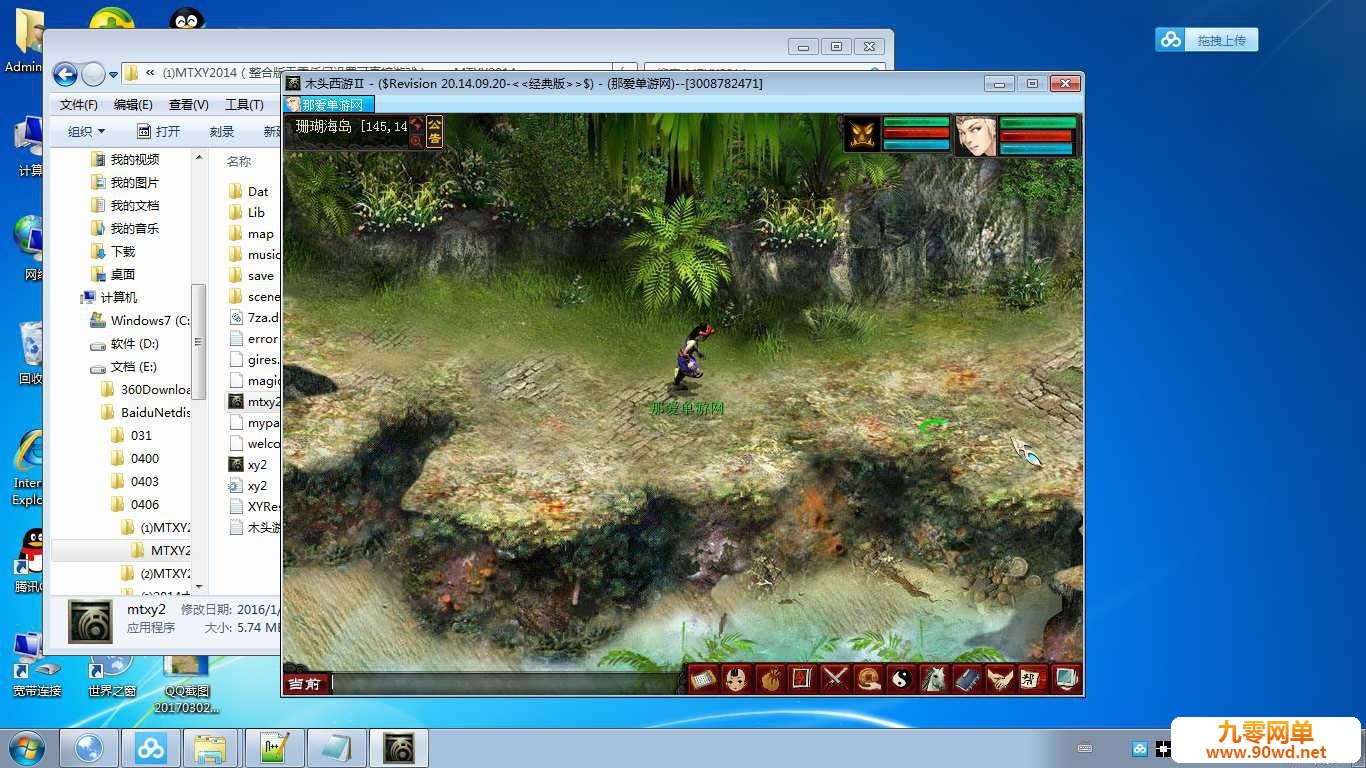
Task: Click the 名称 column header
Action: tap(239, 161)
